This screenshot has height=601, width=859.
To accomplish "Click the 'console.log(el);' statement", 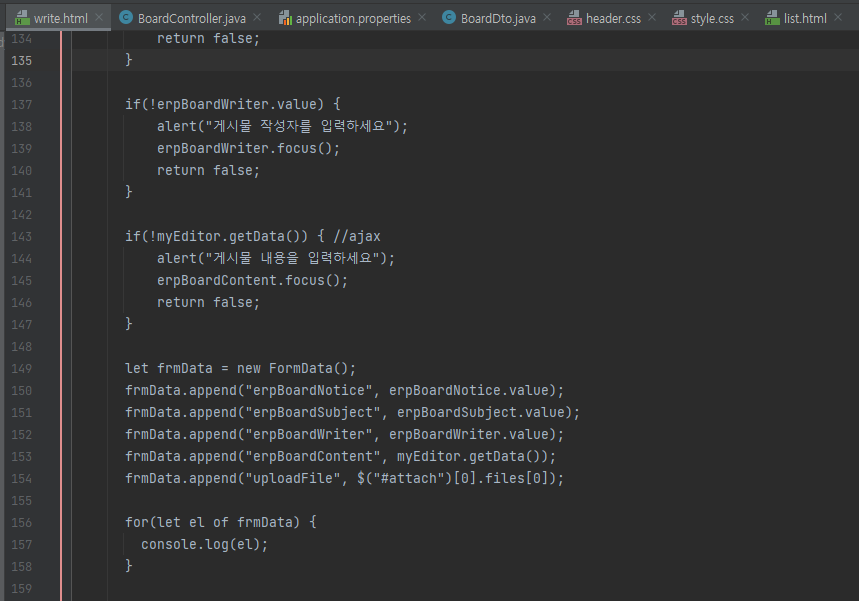I will [204, 544].
